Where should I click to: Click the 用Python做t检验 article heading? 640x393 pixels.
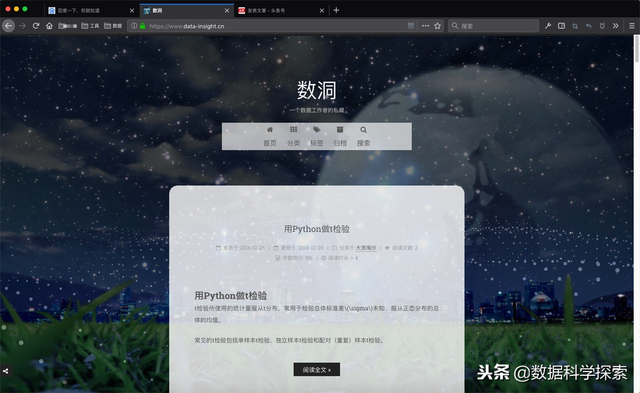[x=231, y=295]
